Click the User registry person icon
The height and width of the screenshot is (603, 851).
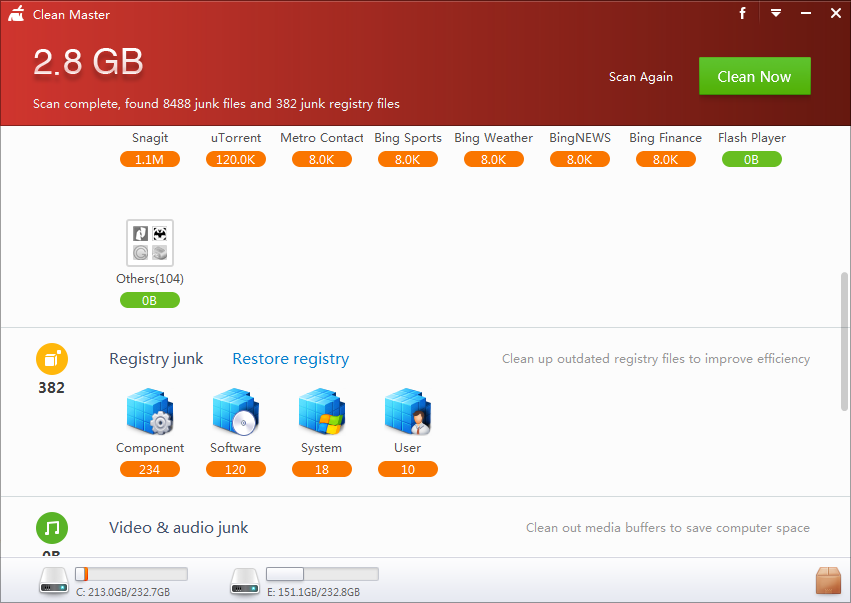(408, 411)
